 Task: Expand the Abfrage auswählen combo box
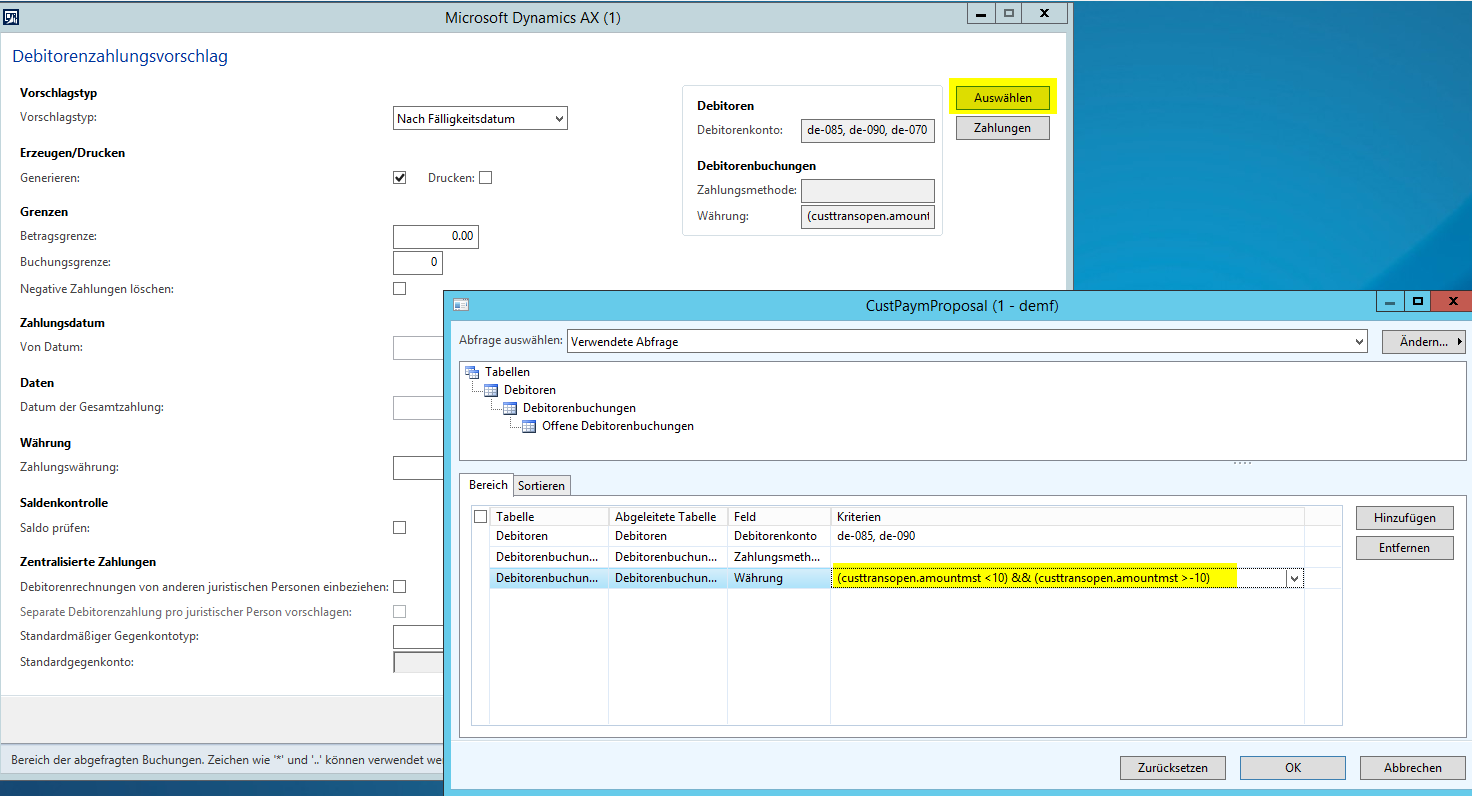tap(1358, 342)
